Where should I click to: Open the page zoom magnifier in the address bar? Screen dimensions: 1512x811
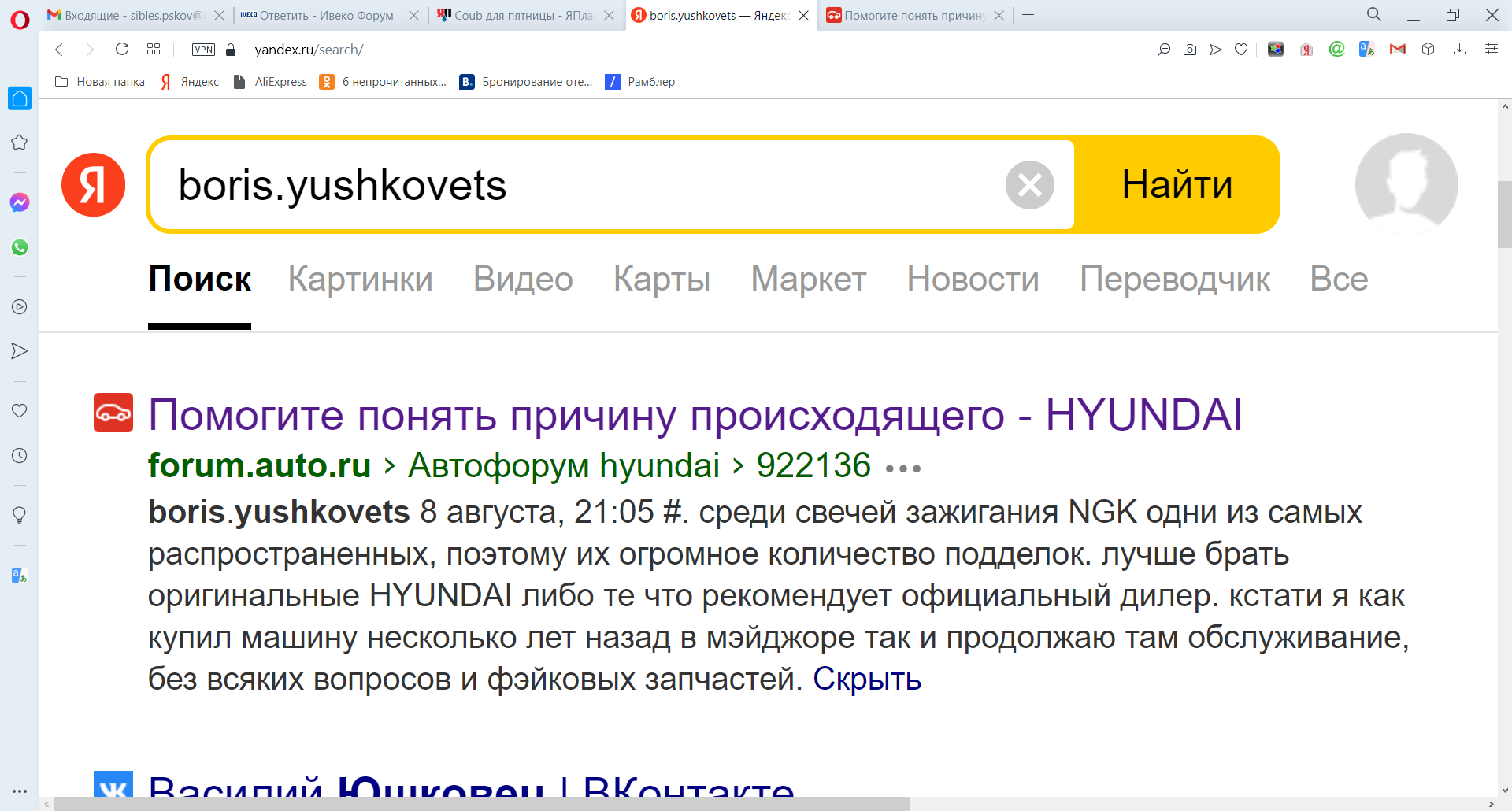[x=1164, y=50]
